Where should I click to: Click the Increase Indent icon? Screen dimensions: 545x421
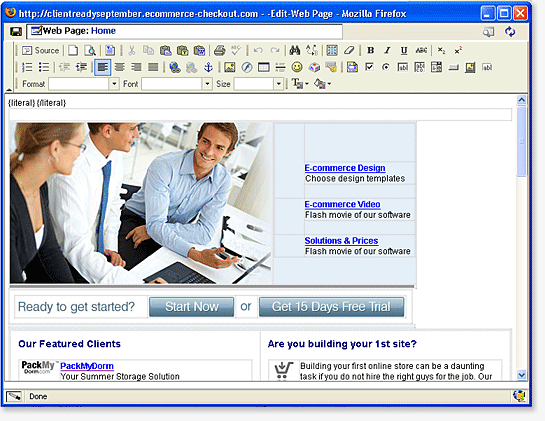(x=81, y=67)
